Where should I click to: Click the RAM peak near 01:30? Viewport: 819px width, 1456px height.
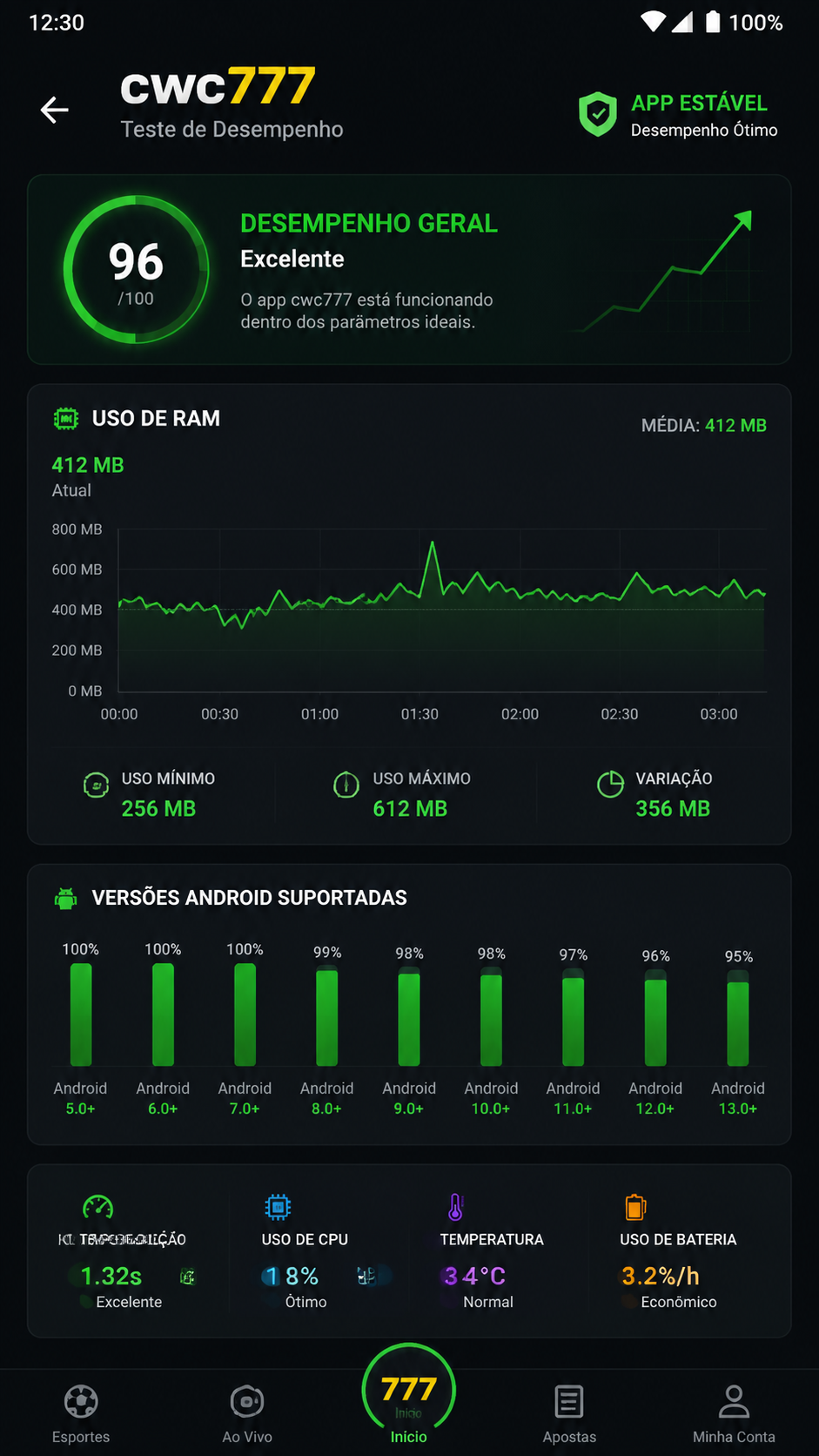click(432, 544)
